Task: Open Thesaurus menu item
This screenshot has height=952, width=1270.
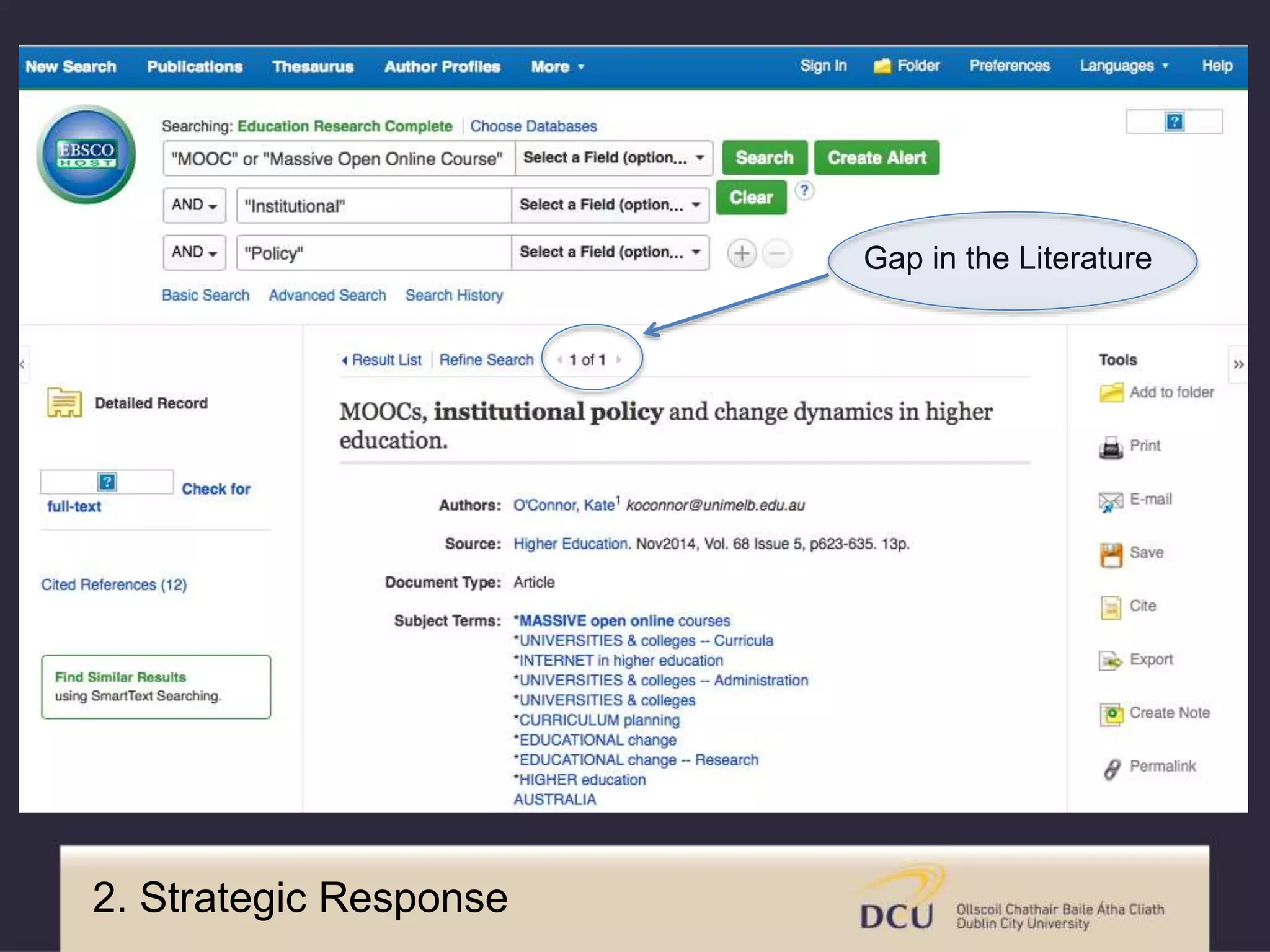Action: point(313,66)
